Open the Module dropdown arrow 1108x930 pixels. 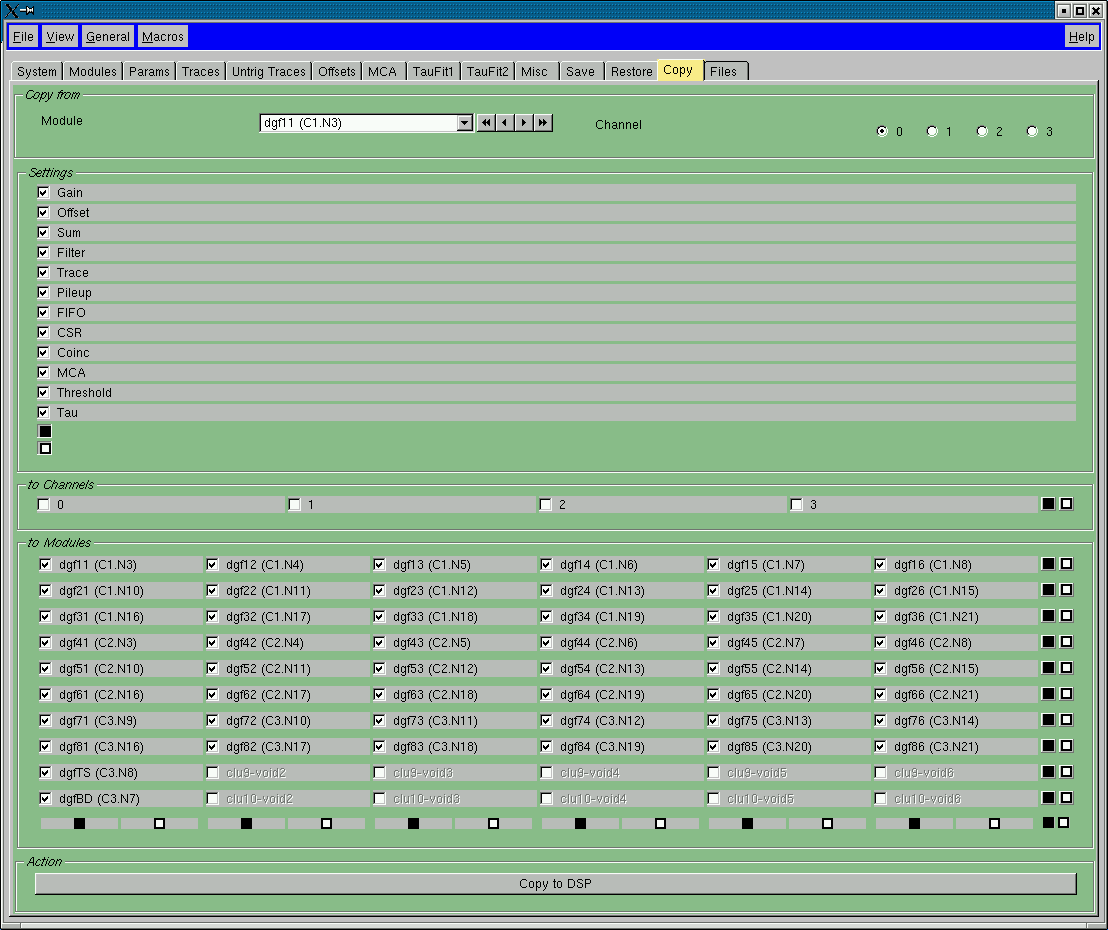[x=464, y=123]
